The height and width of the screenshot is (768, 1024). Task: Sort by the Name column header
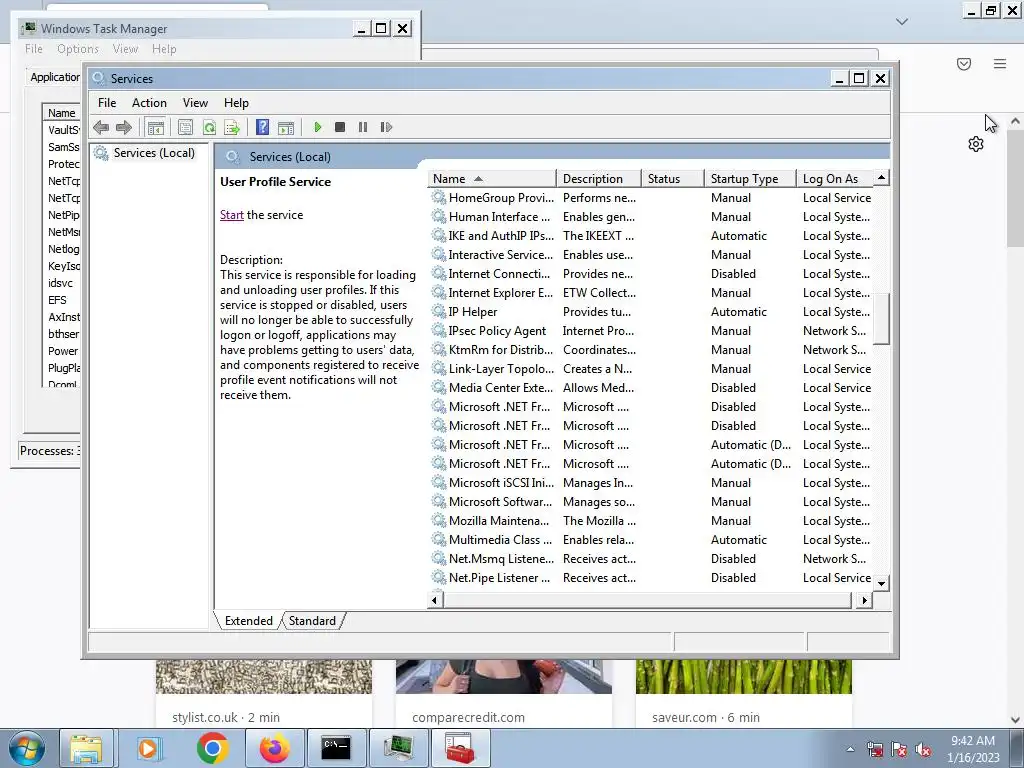(x=492, y=178)
